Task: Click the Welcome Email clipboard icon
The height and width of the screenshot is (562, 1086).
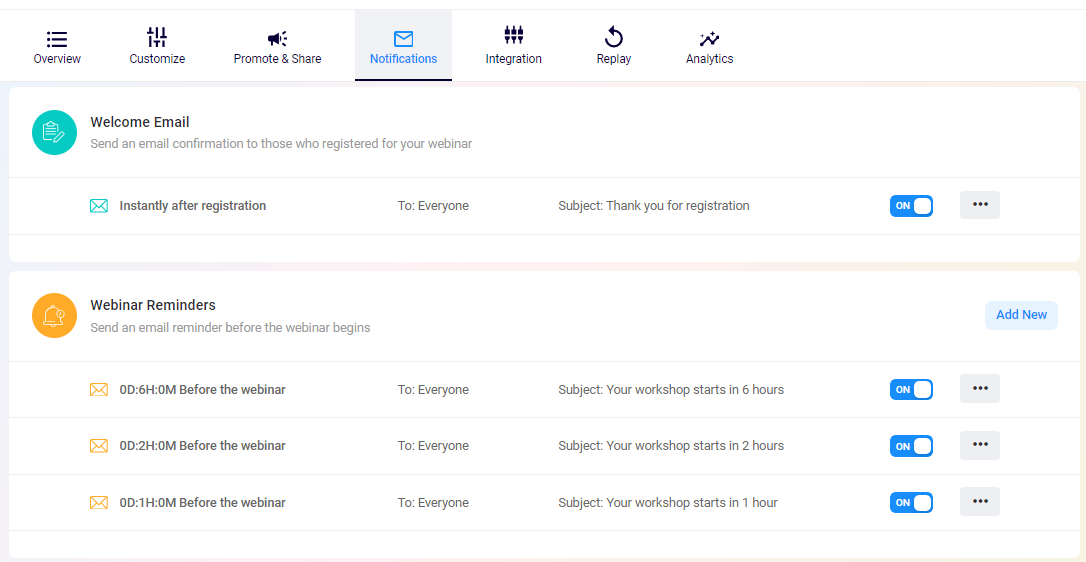Action: coord(54,132)
